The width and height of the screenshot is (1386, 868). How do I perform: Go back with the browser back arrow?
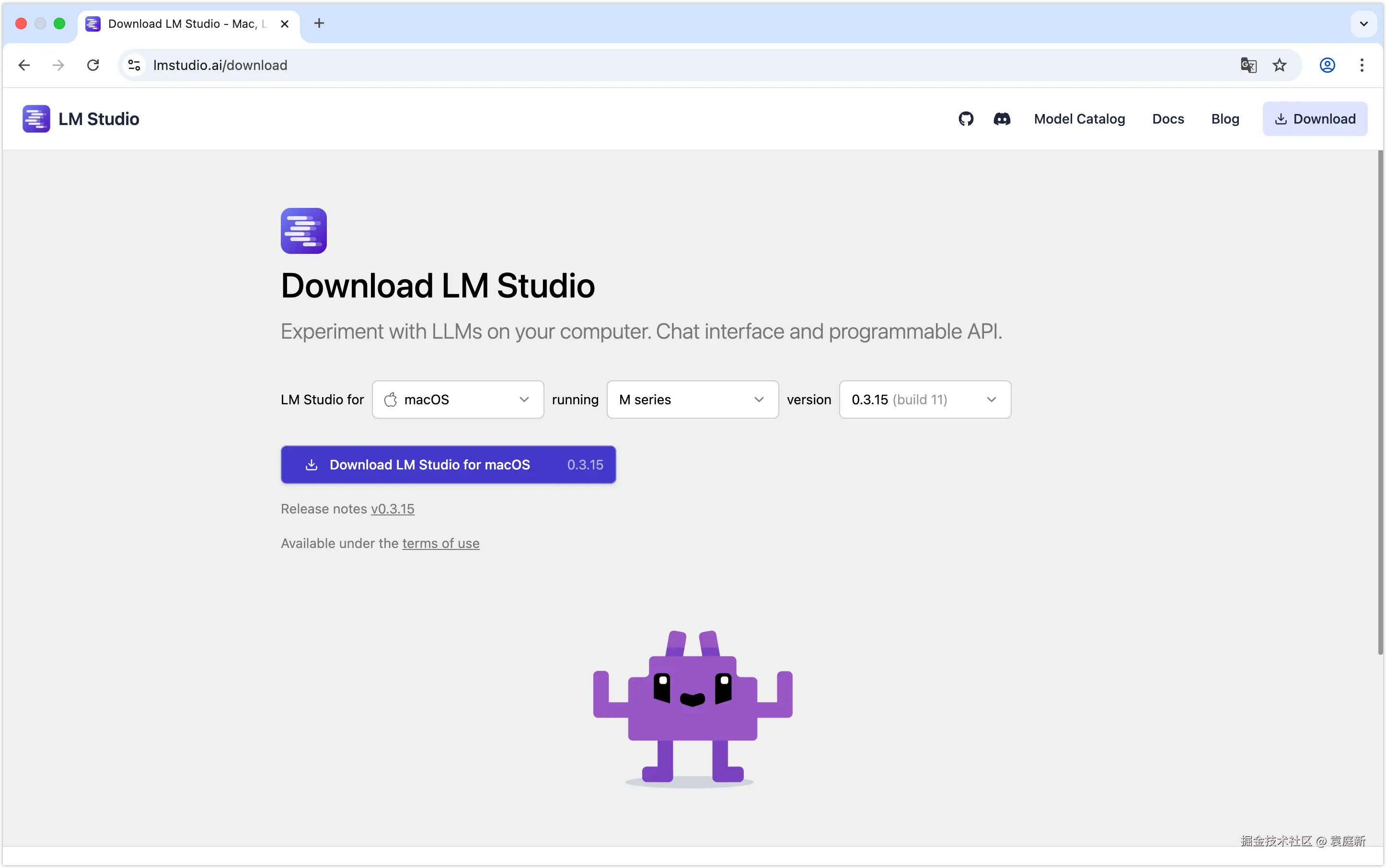[x=24, y=65]
